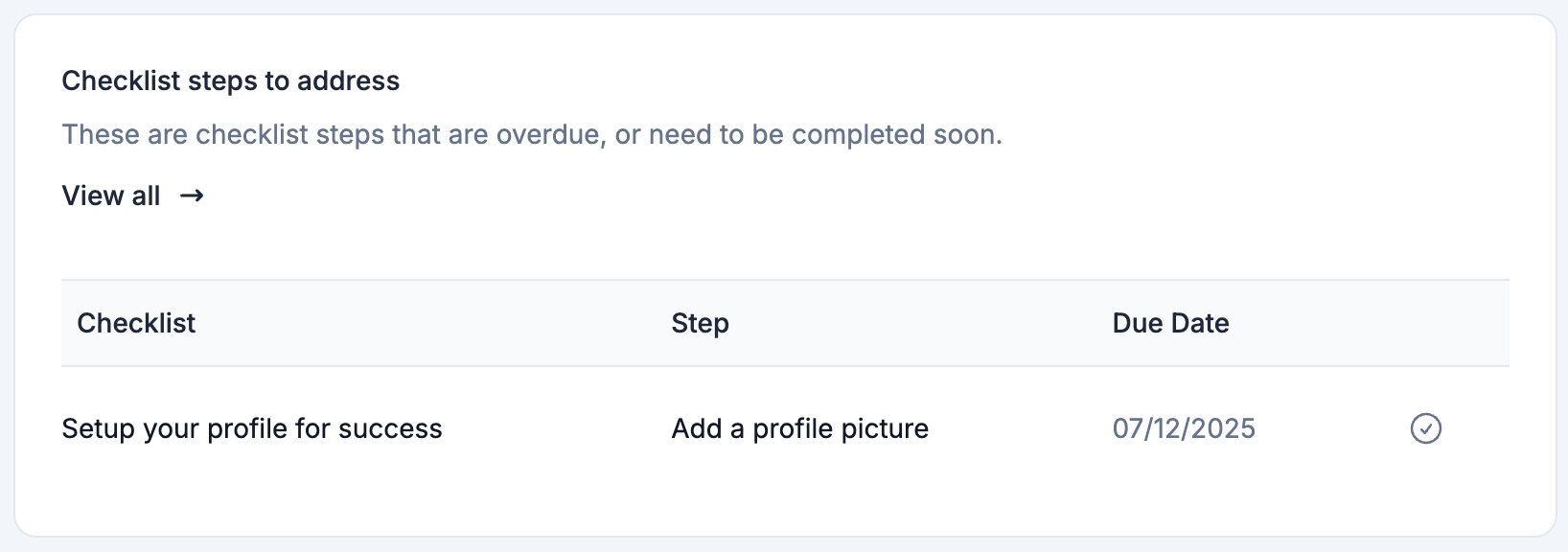Select the Setup your profile table row
The width and height of the screenshot is (1568, 552).
tap(785, 428)
